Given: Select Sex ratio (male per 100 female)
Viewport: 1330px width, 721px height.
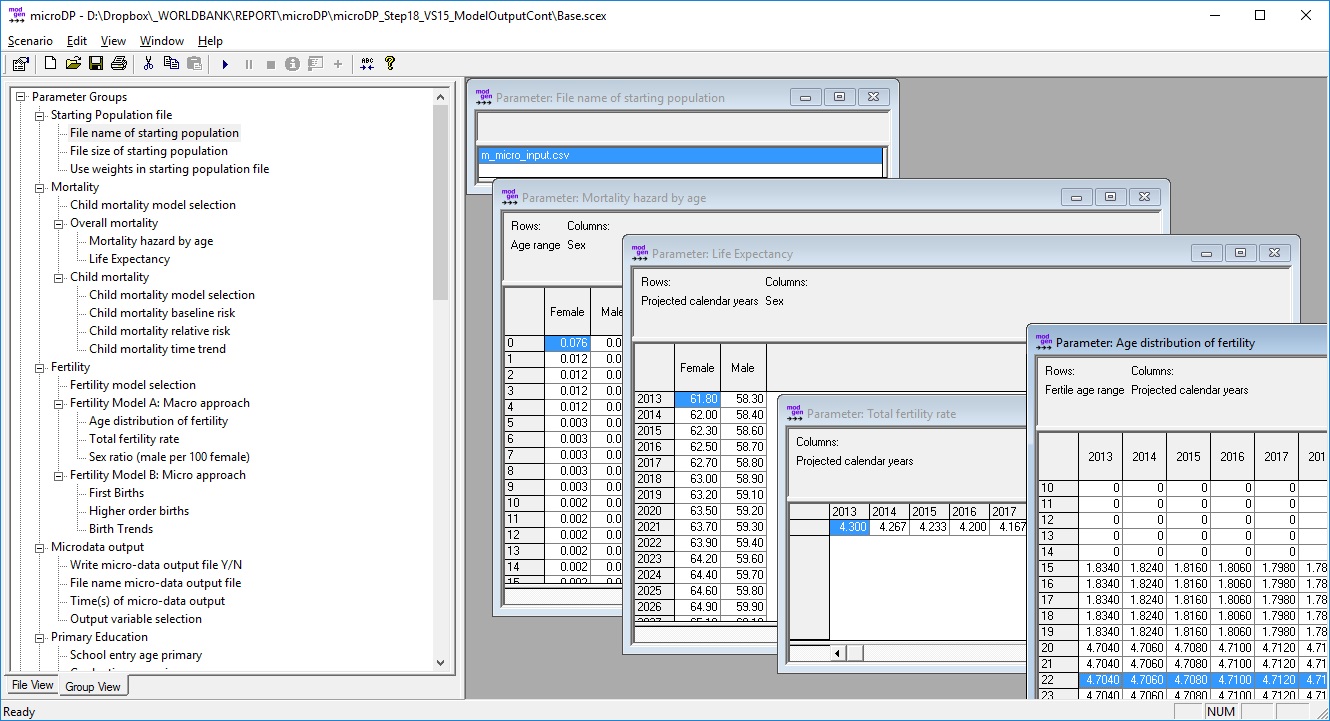Looking at the screenshot, I should (x=167, y=457).
